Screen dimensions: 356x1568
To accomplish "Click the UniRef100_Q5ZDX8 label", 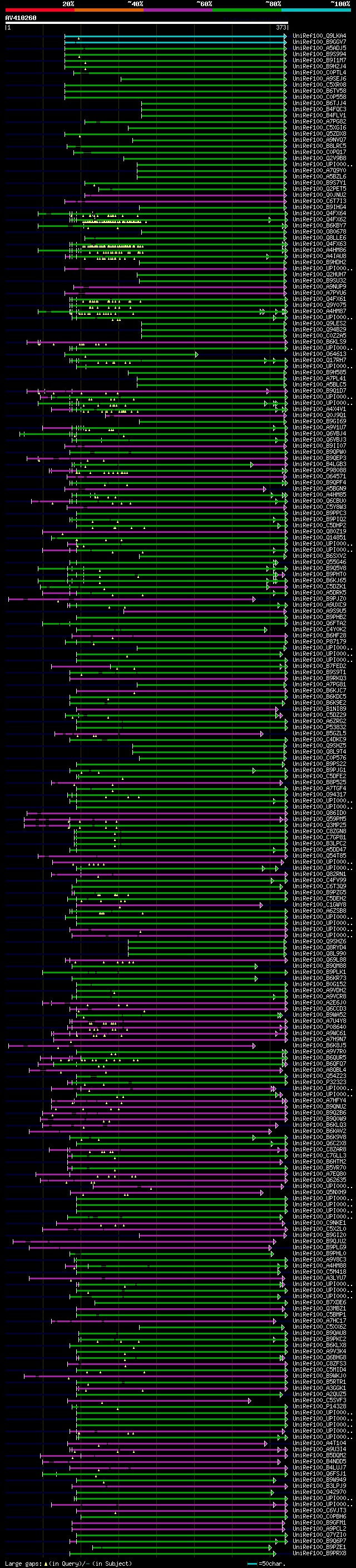I will coord(319,135).
